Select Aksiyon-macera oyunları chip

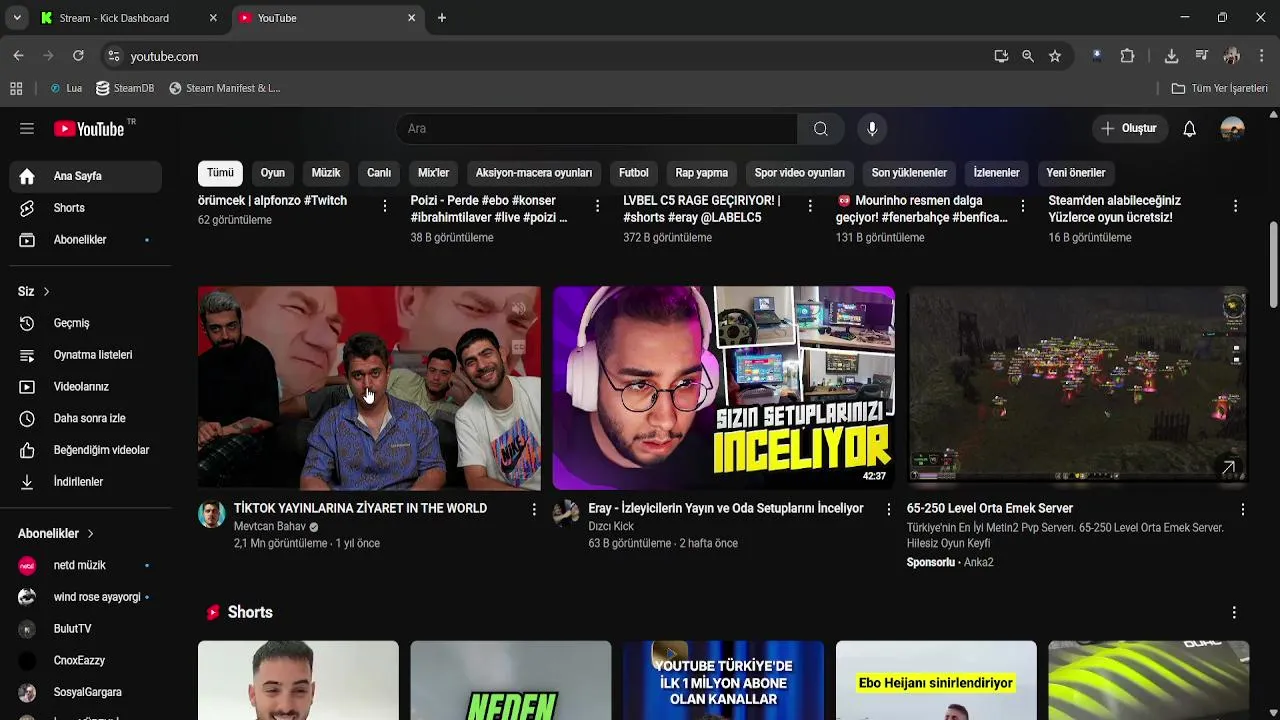[x=534, y=173]
